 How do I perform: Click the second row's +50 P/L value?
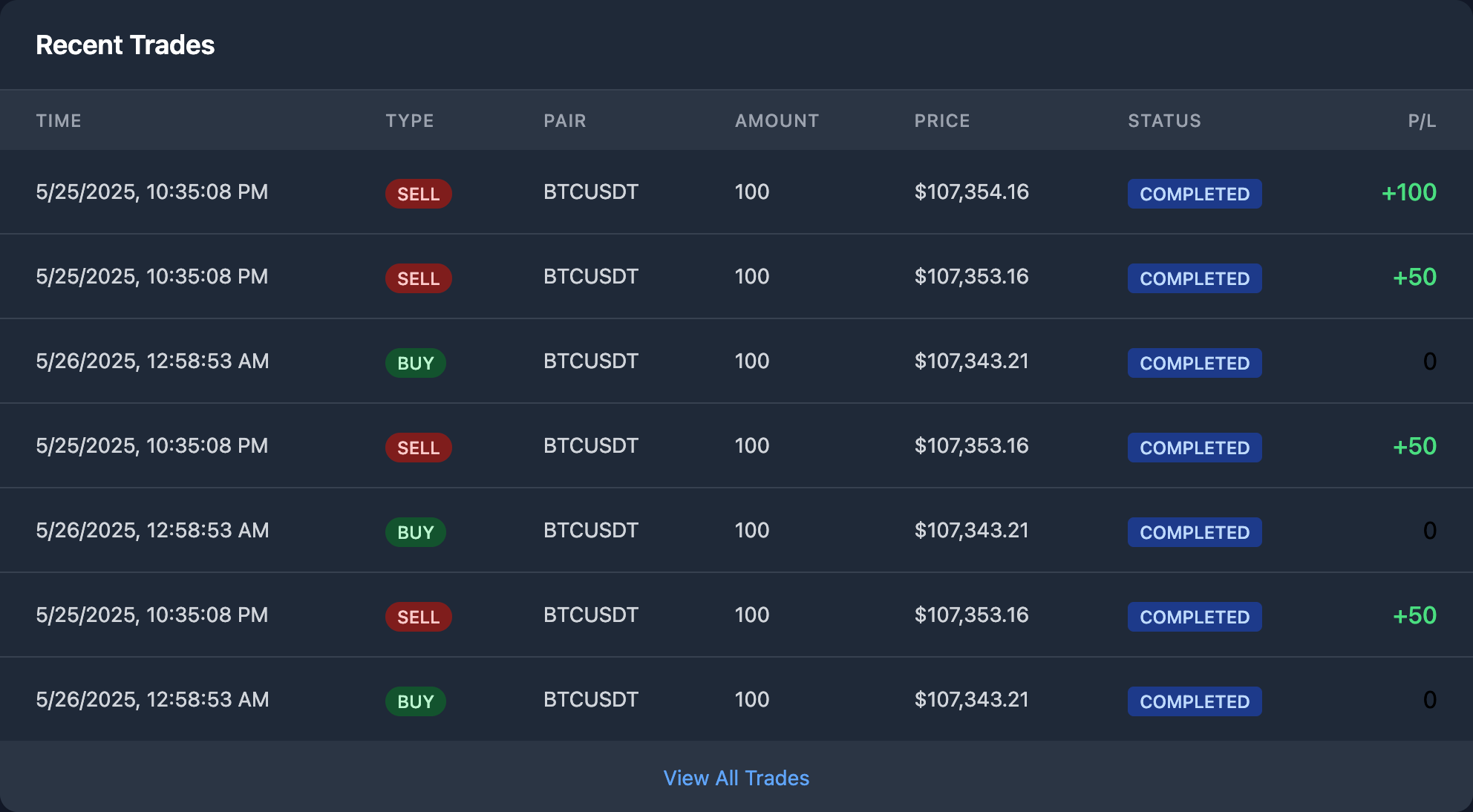1414,277
